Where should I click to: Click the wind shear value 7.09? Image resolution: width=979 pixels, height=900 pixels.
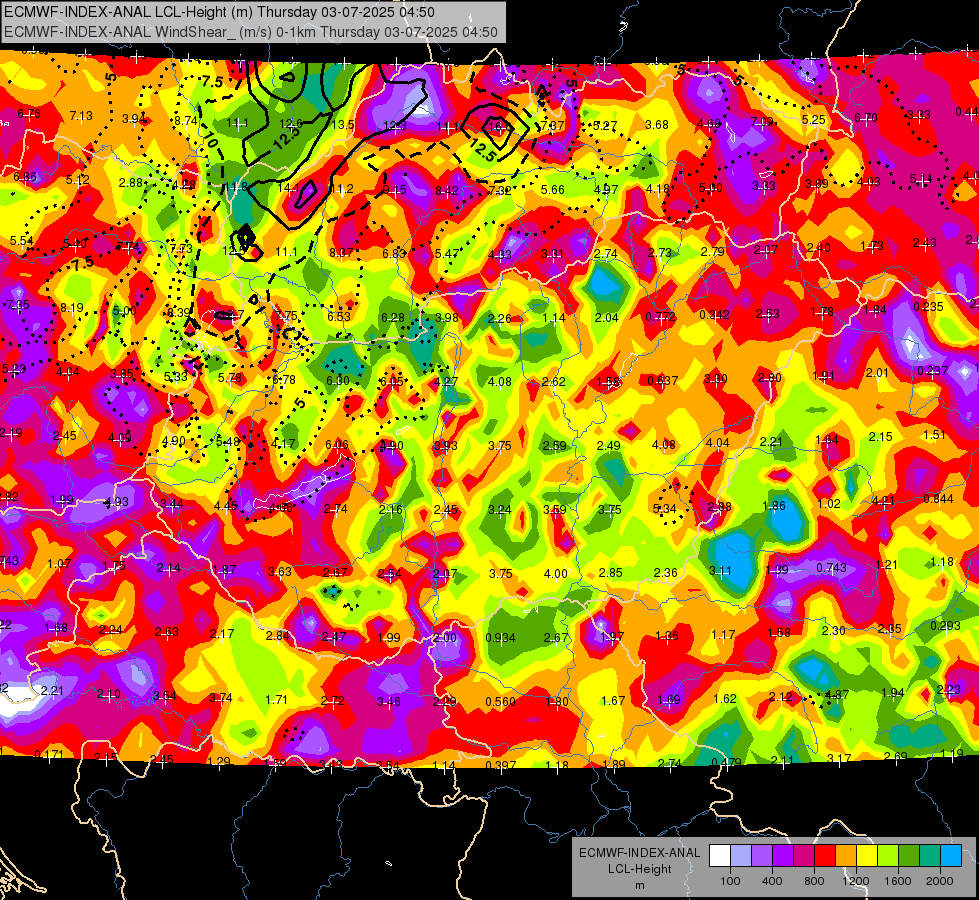[762, 122]
